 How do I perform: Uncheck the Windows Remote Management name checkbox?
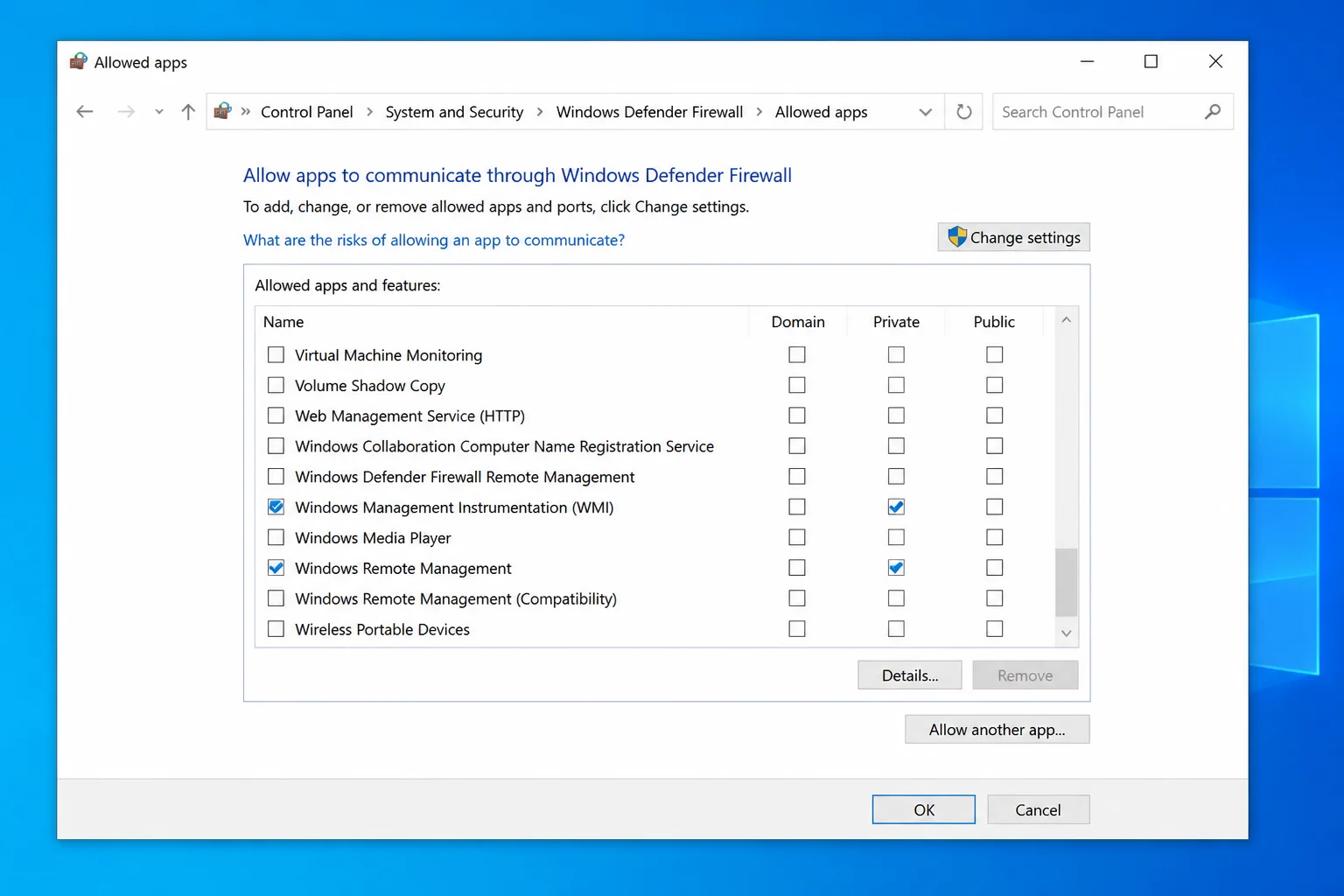(x=276, y=568)
